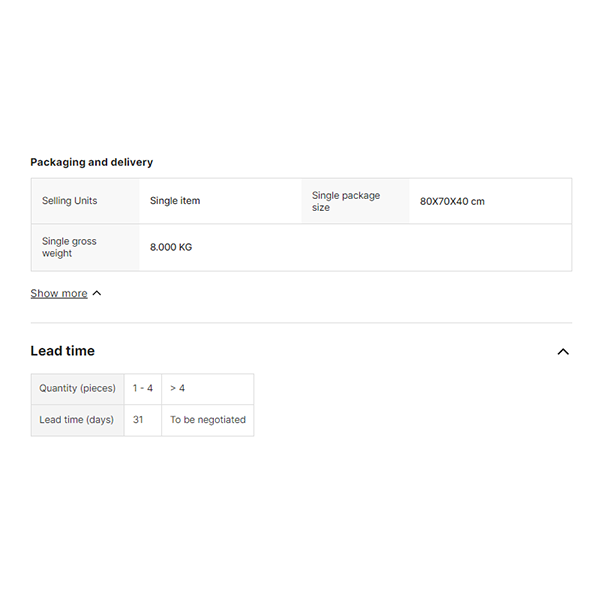Click the Show more link
This screenshot has width=600, height=600.
[x=59, y=294]
